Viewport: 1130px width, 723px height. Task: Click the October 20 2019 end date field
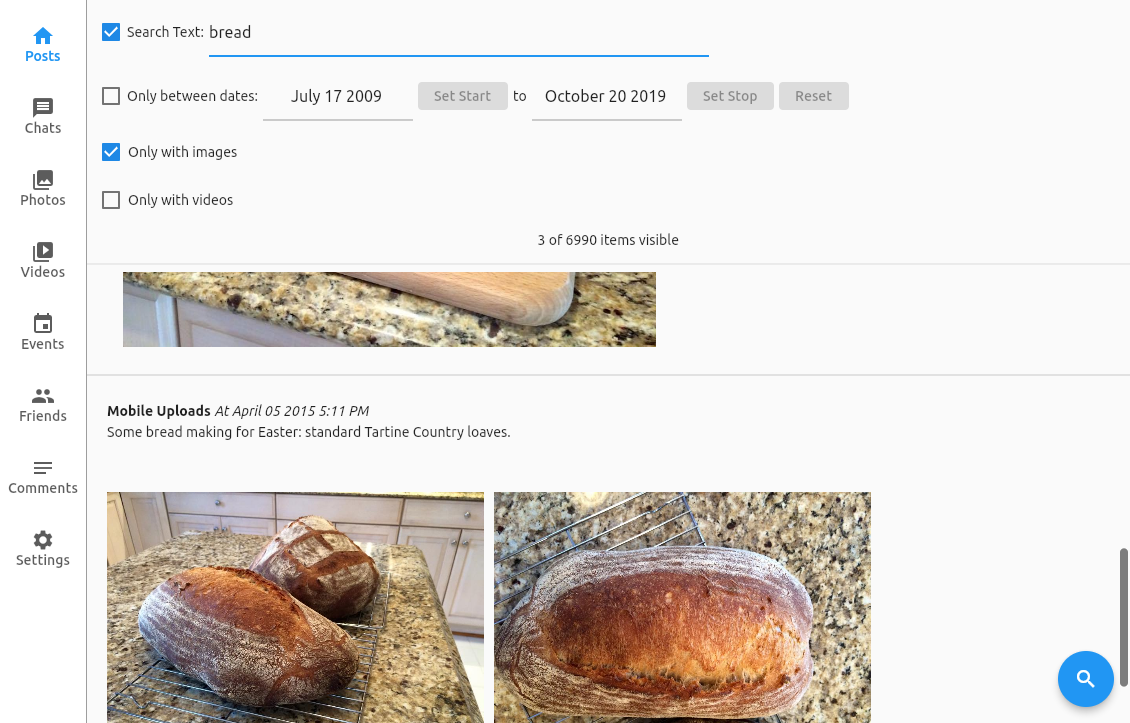(606, 97)
